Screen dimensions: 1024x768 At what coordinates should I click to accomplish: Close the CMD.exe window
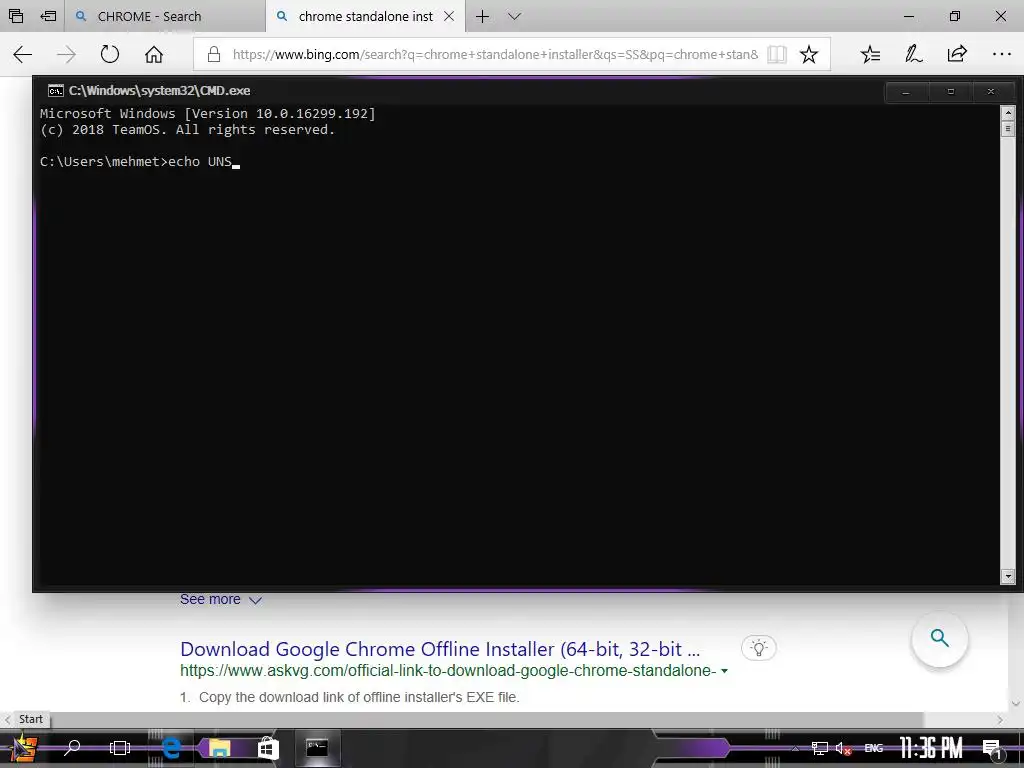(x=991, y=92)
